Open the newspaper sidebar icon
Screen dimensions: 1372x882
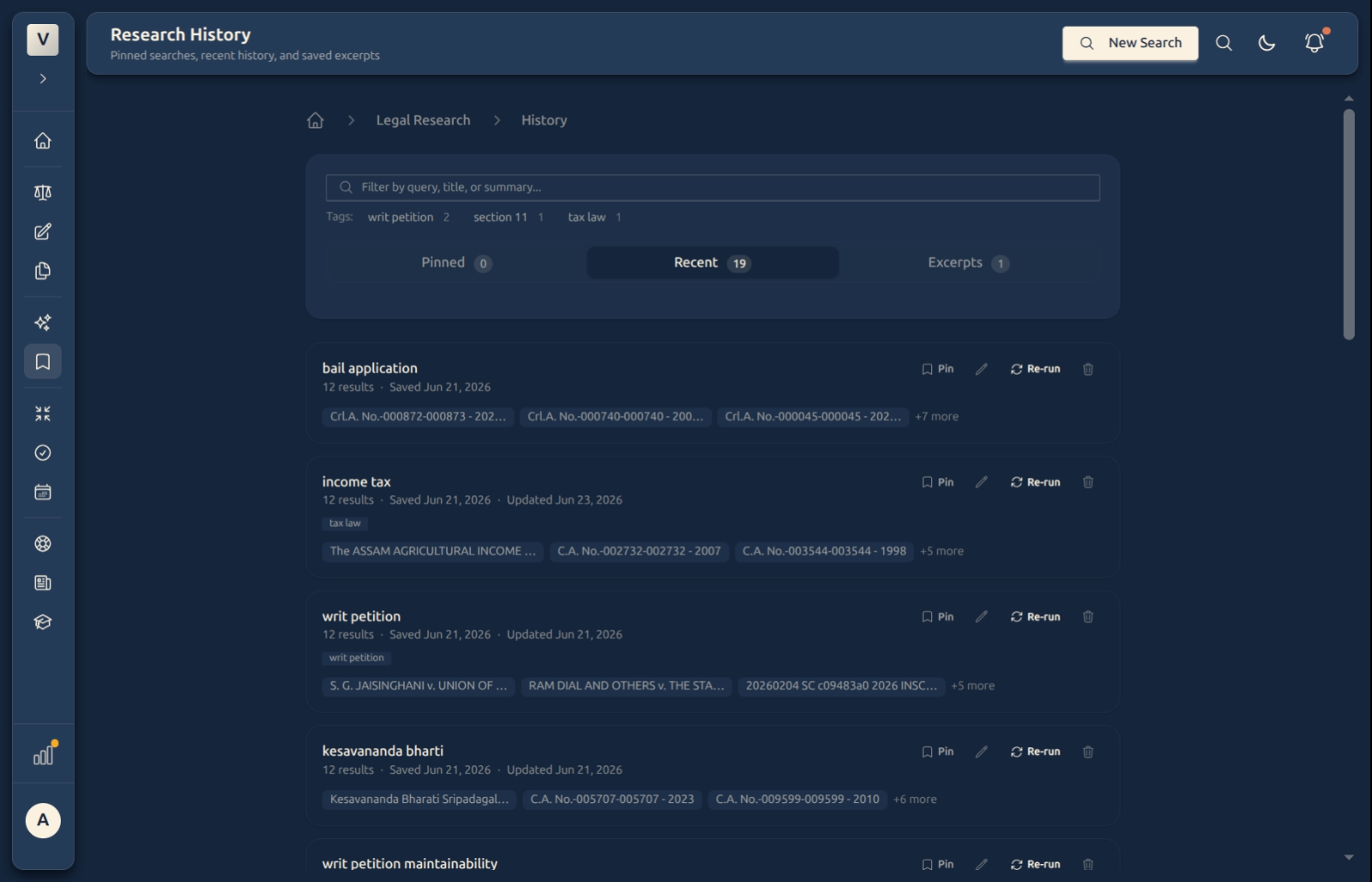coord(43,583)
